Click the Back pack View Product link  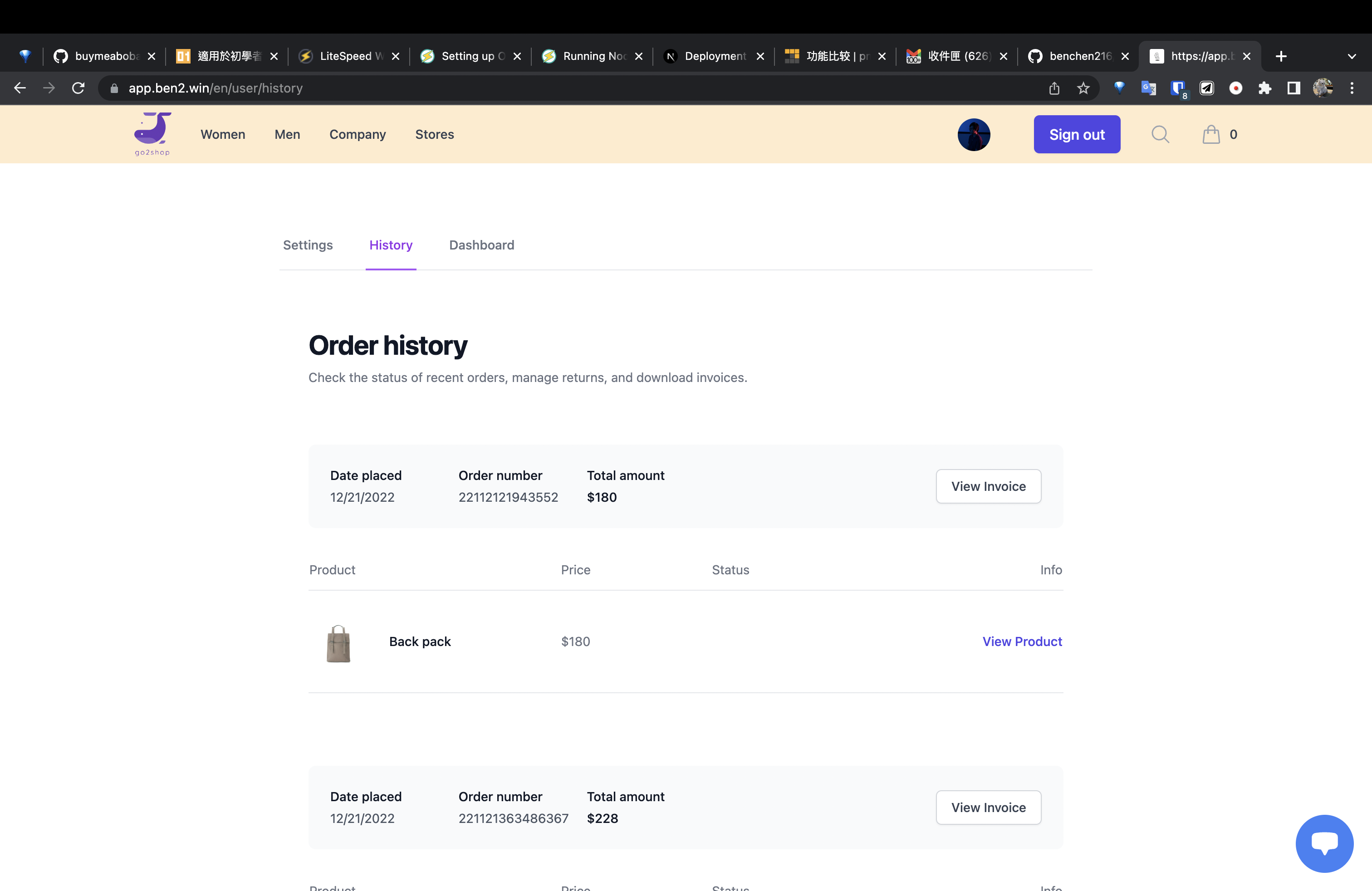1021,641
